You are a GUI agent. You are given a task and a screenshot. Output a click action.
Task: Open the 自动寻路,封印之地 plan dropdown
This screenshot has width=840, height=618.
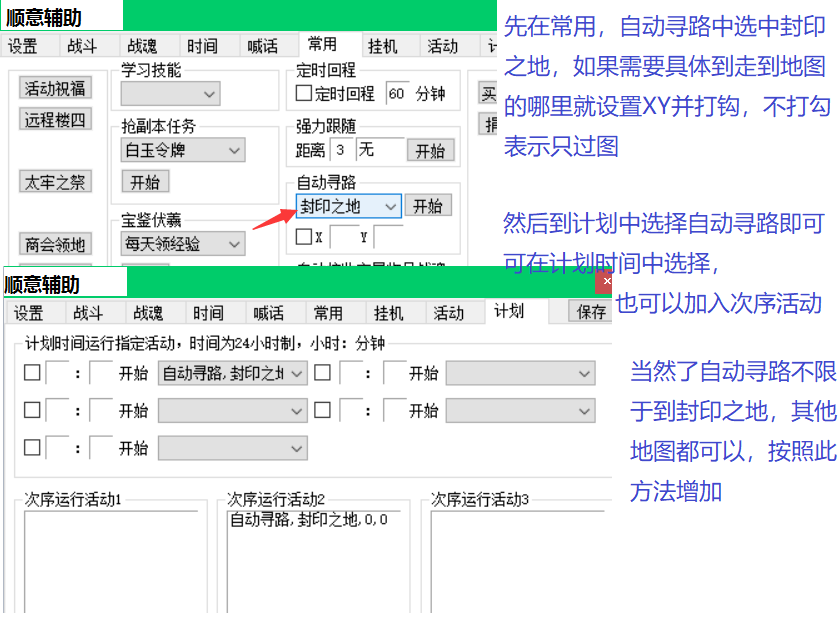coord(232,373)
